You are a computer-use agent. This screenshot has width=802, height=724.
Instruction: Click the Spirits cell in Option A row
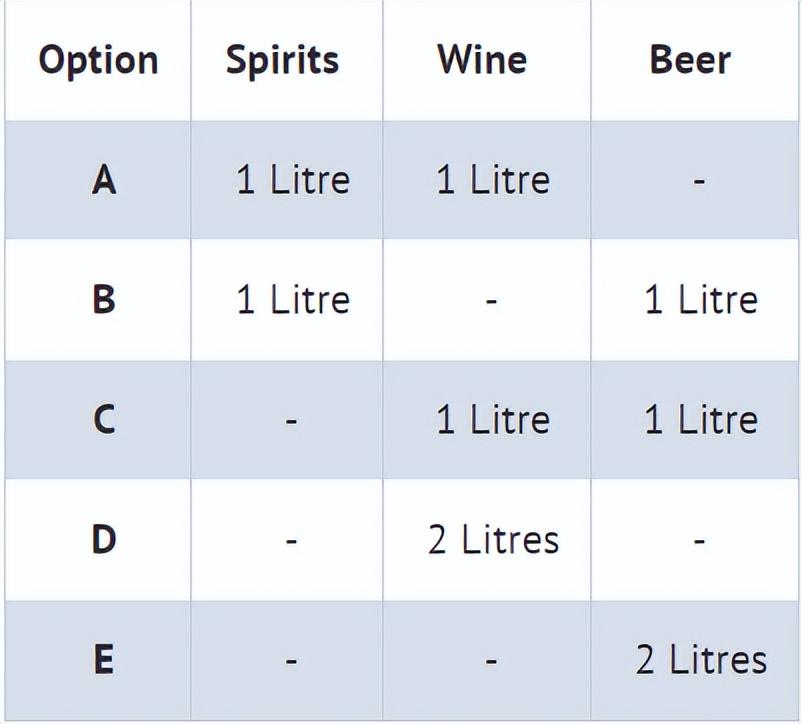pos(293,180)
